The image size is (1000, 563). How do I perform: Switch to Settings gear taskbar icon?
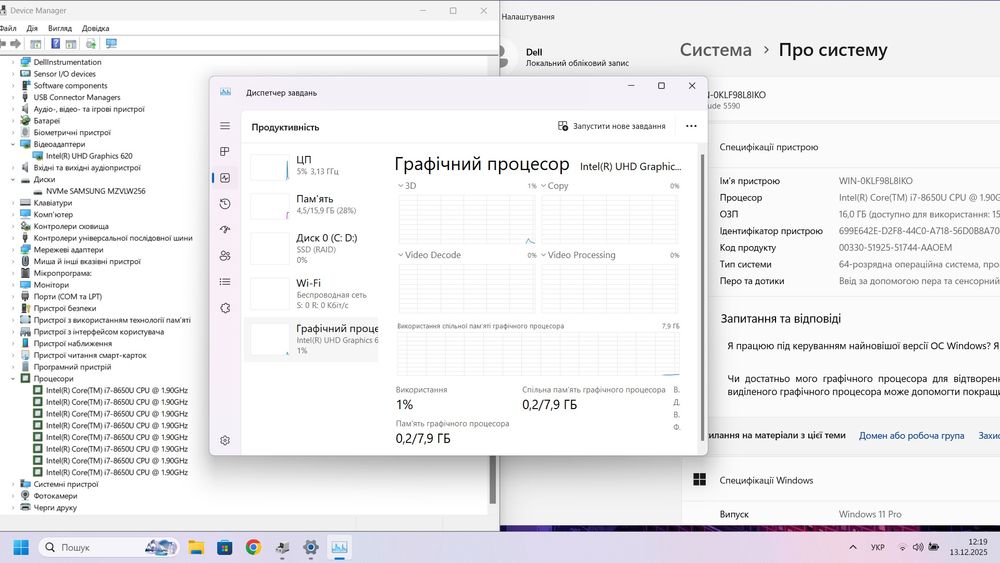[x=311, y=547]
